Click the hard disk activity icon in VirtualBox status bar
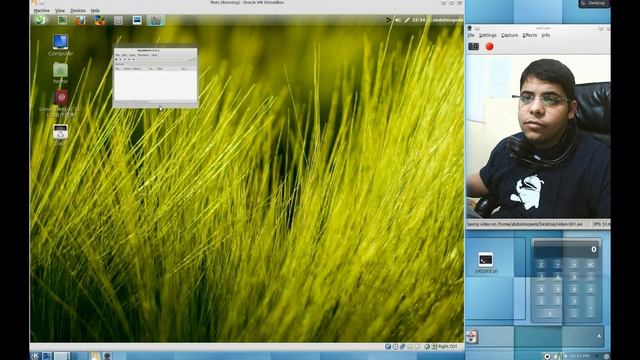Viewport: 640px width, 360px height. tap(388, 347)
